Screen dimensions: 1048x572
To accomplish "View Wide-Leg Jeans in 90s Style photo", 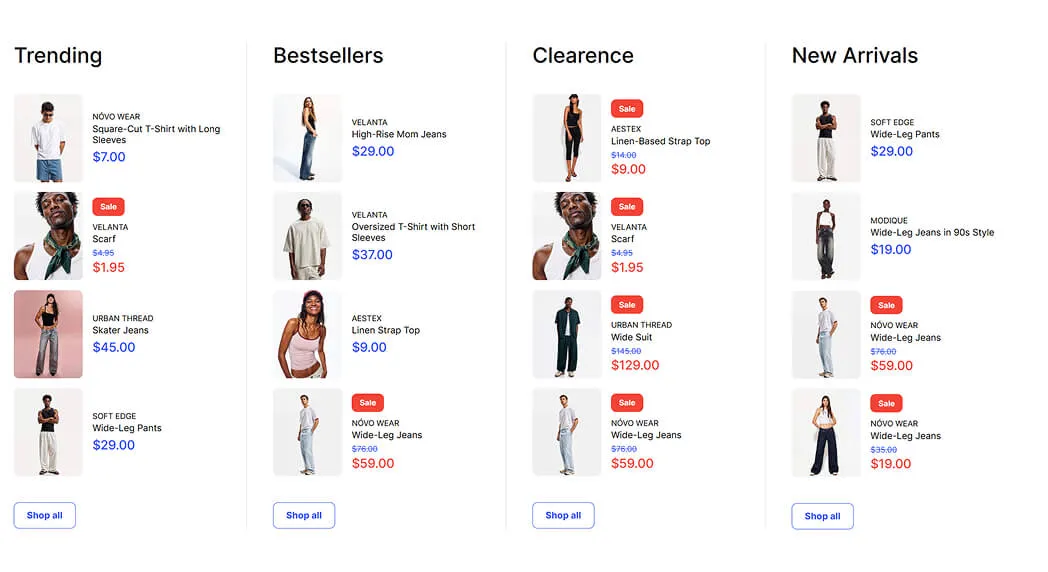I will tap(826, 236).
